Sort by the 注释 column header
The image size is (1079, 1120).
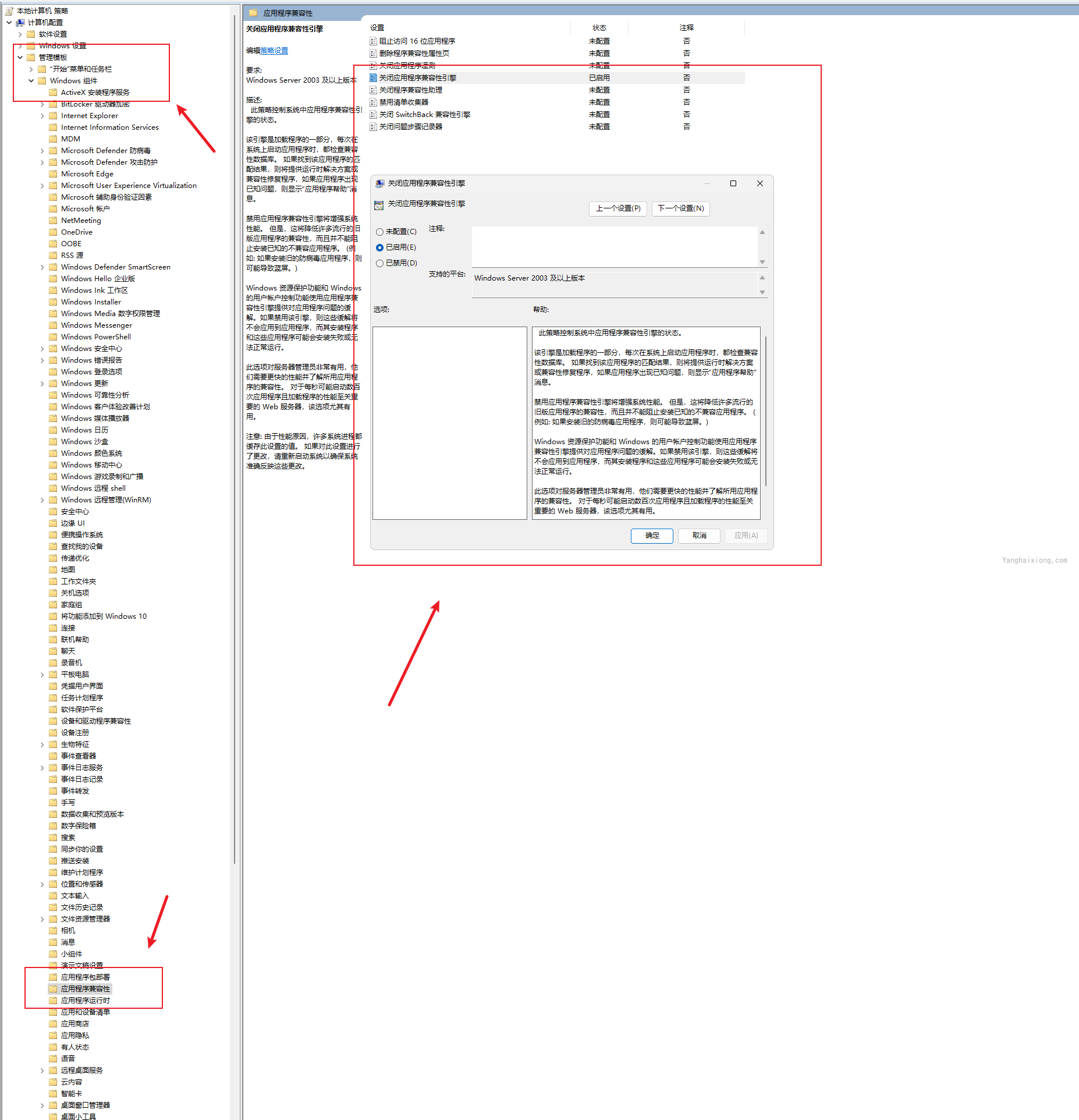point(686,27)
